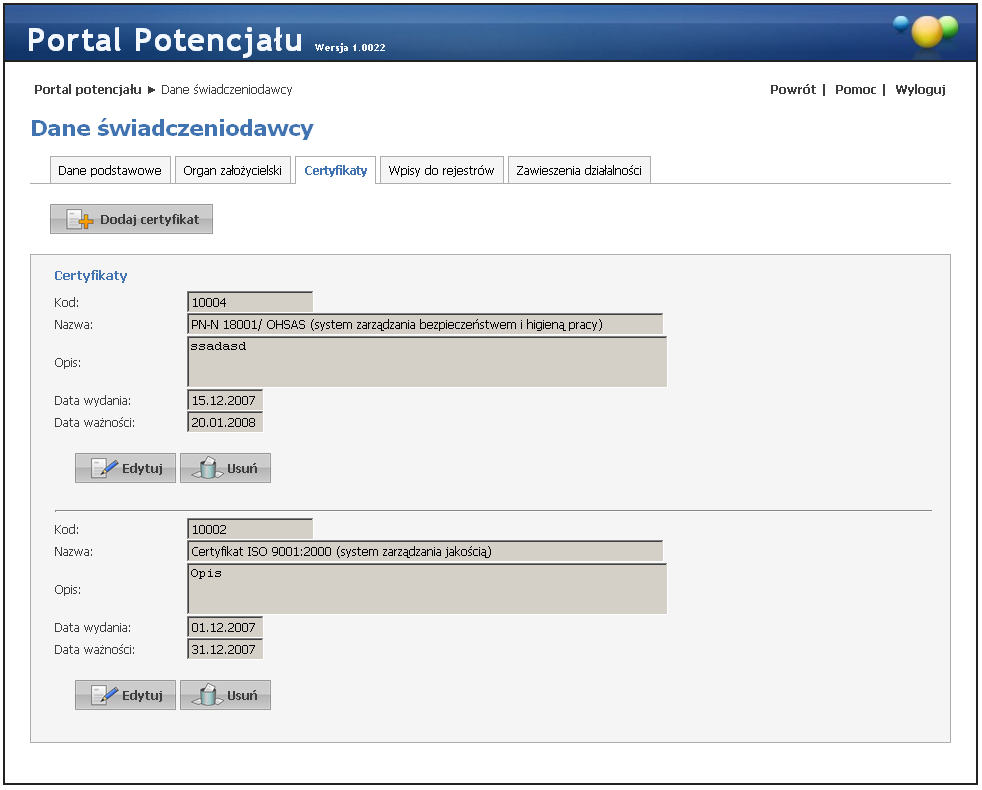
Task: Click the trash bin icon for certificate 10004
Action: click(207, 468)
